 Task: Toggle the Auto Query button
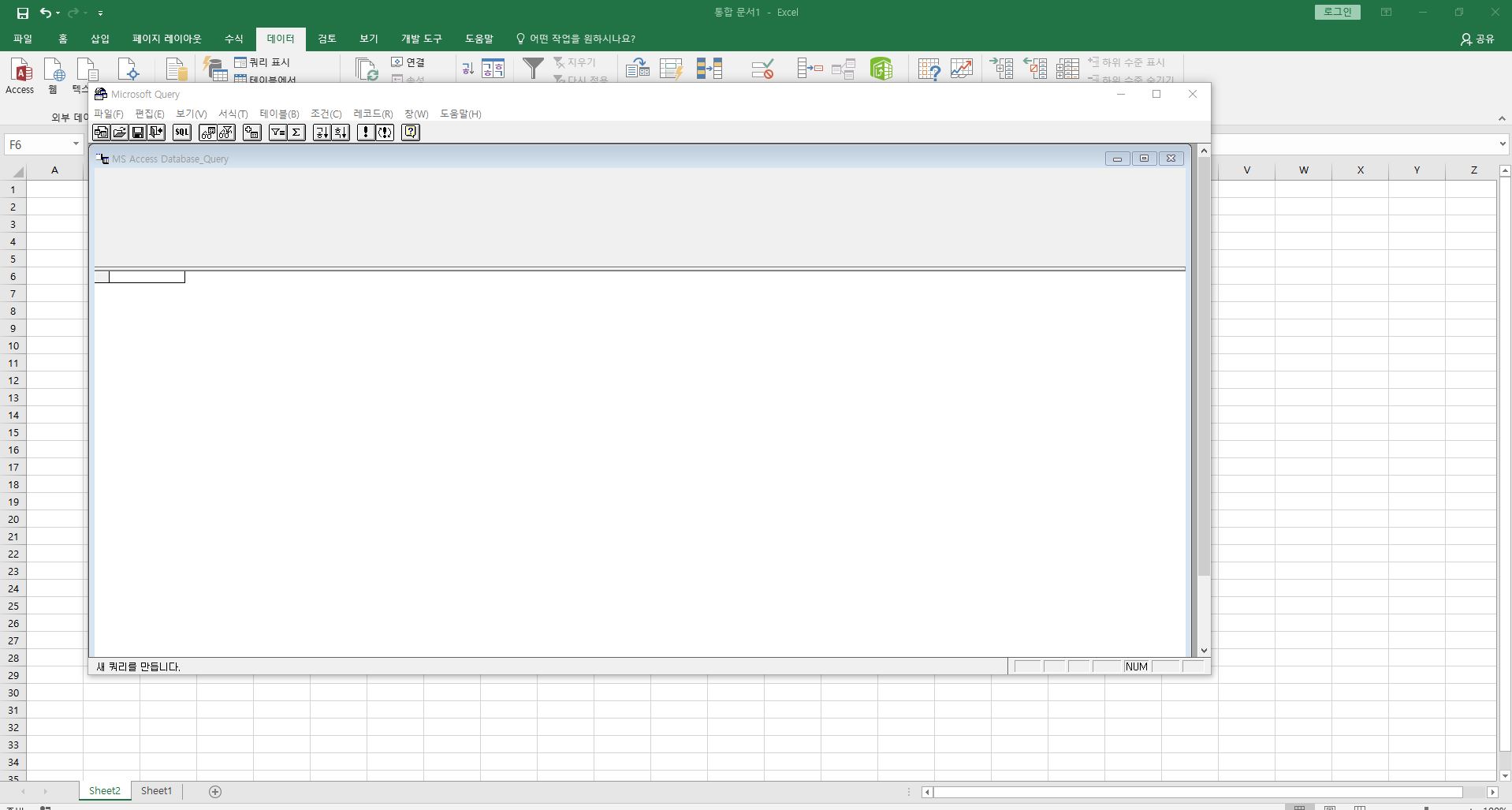click(385, 133)
